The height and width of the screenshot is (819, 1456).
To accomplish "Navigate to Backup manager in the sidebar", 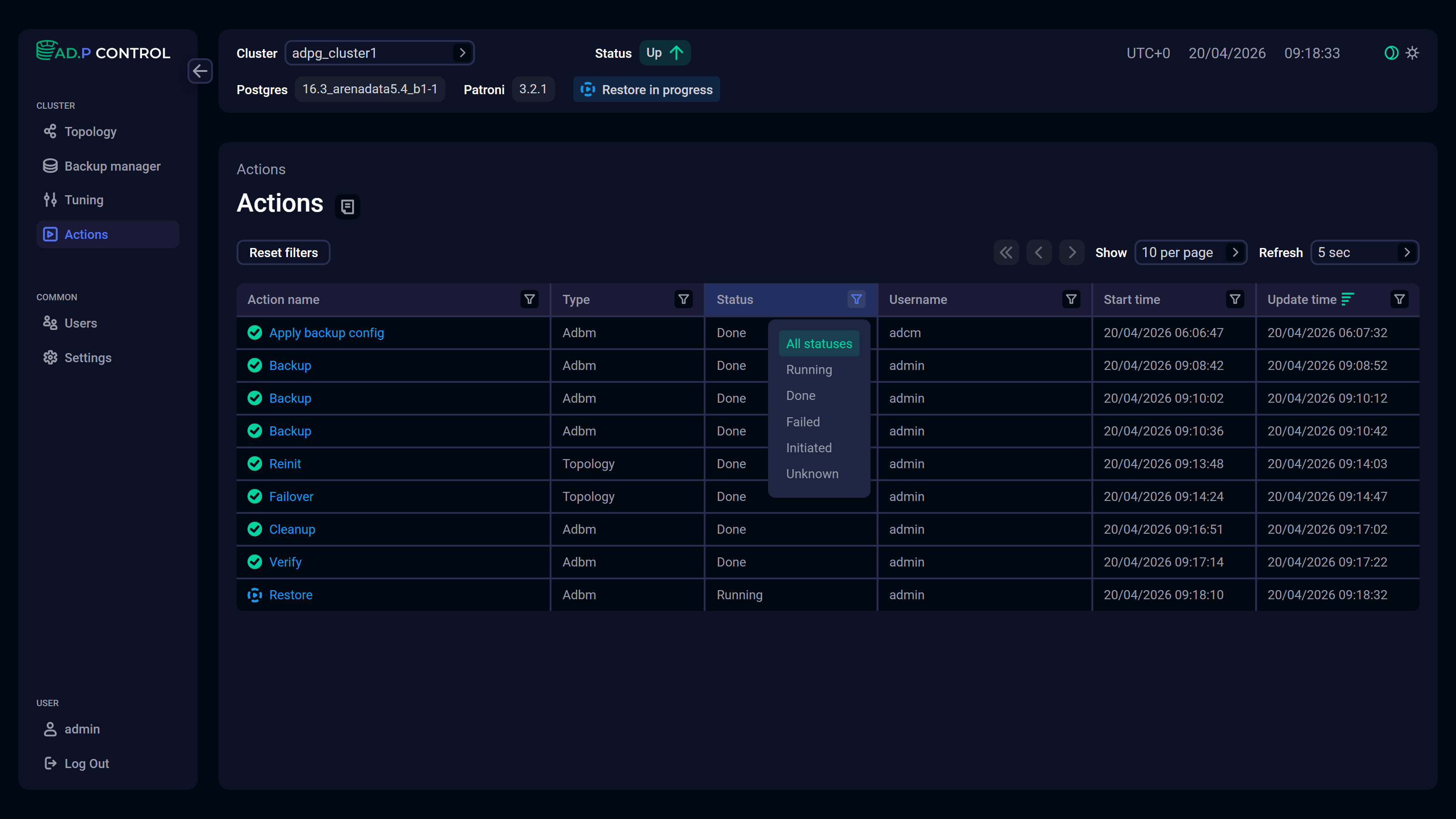I will click(x=112, y=166).
